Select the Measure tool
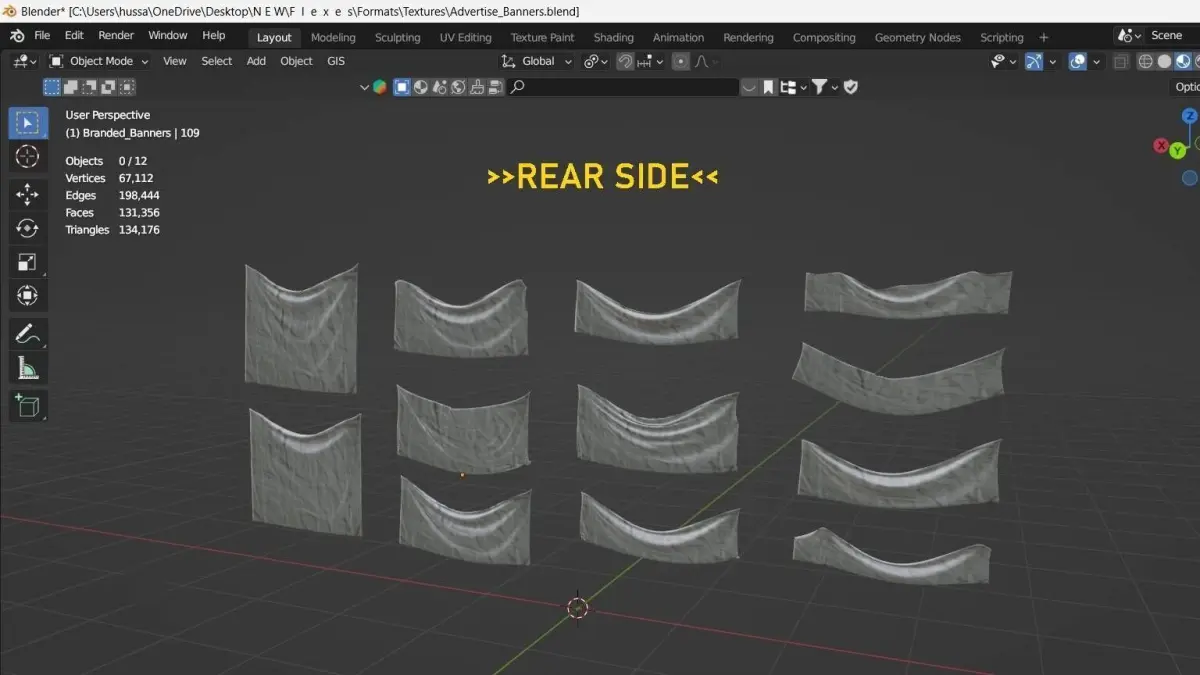This screenshot has width=1200, height=675. [27, 369]
